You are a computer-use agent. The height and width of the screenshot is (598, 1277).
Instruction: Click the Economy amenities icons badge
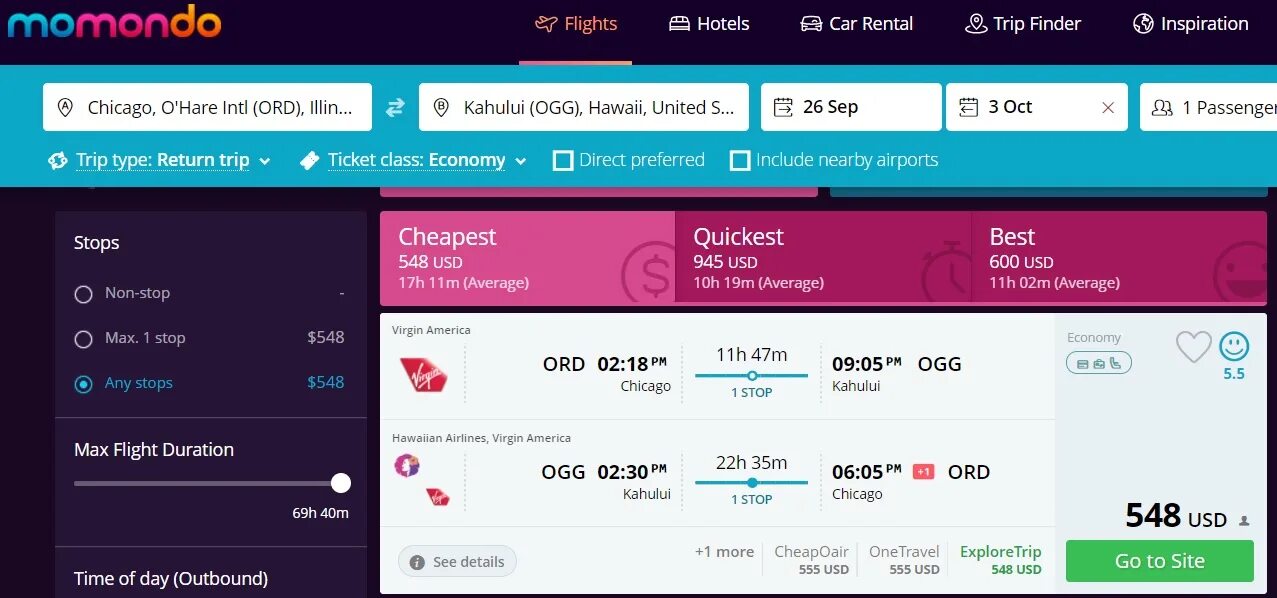pos(1098,363)
